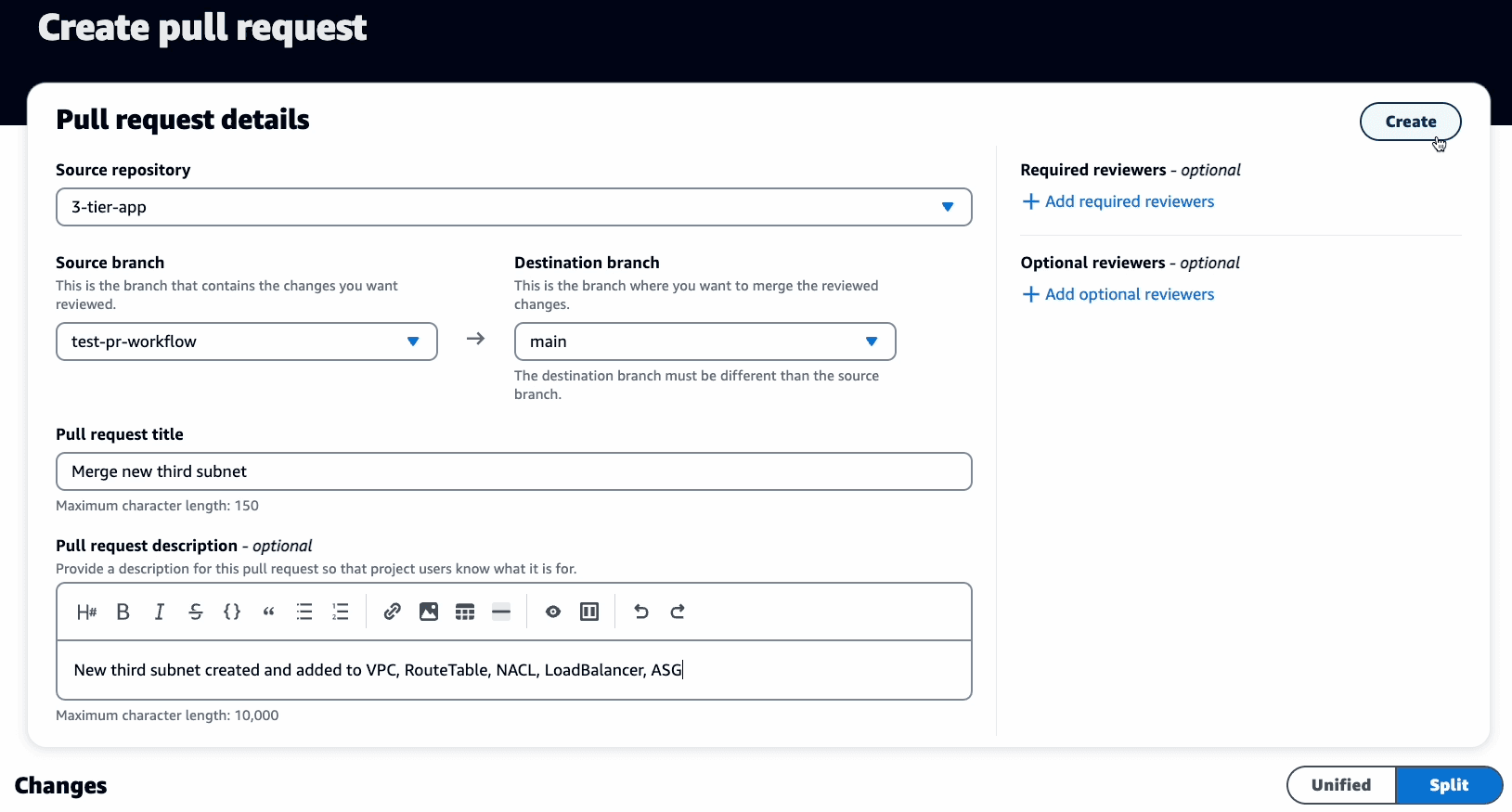Apply strikethrough formatting in description editor

pyautogui.click(x=196, y=612)
